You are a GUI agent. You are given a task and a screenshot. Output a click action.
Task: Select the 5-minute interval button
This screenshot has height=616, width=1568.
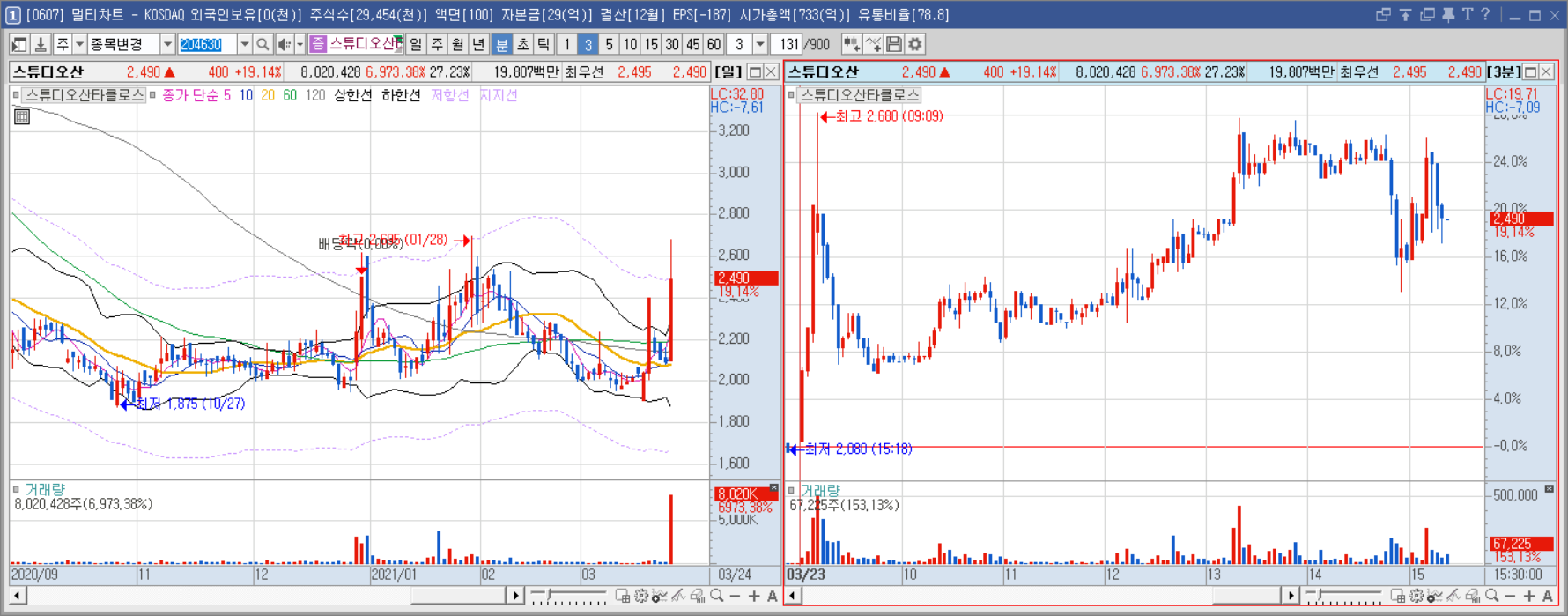(x=609, y=44)
